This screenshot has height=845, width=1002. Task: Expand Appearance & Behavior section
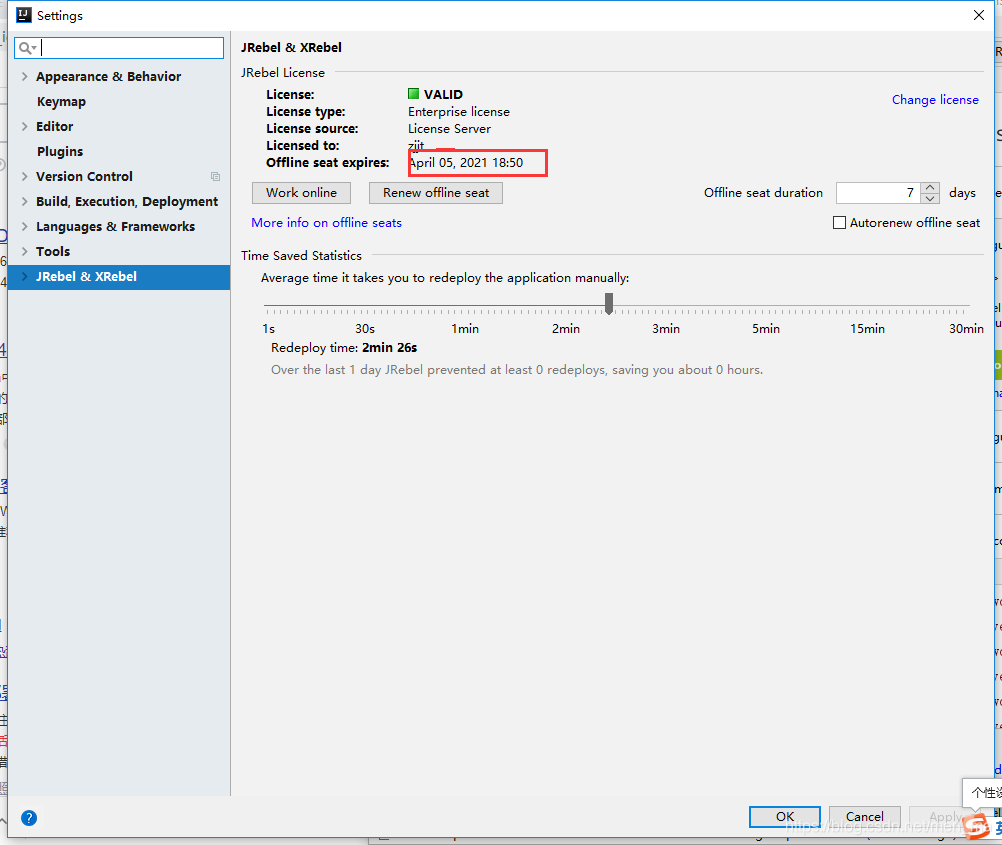24,77
